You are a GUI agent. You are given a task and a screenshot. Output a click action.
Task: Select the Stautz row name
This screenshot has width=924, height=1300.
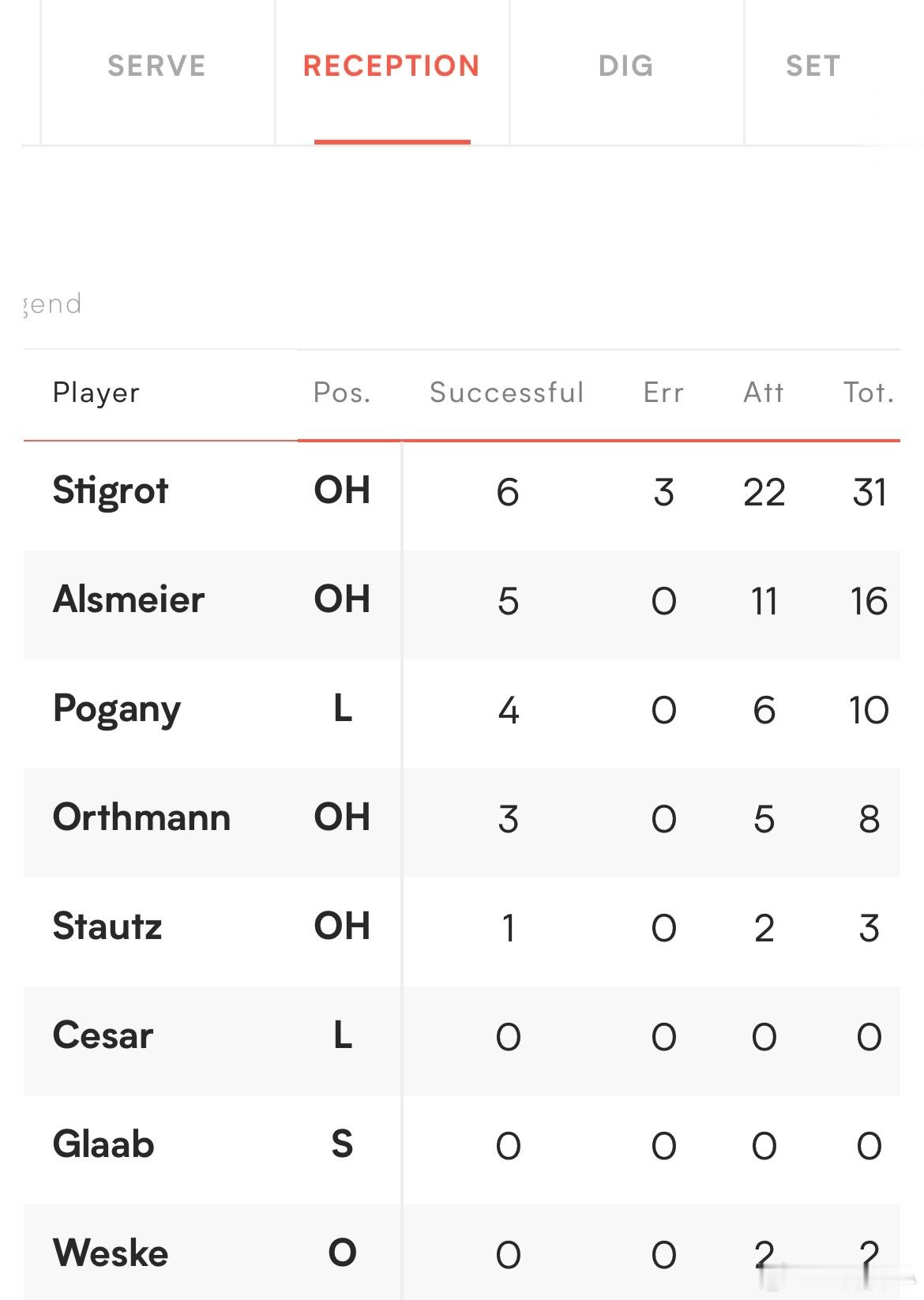click(107, 926)
